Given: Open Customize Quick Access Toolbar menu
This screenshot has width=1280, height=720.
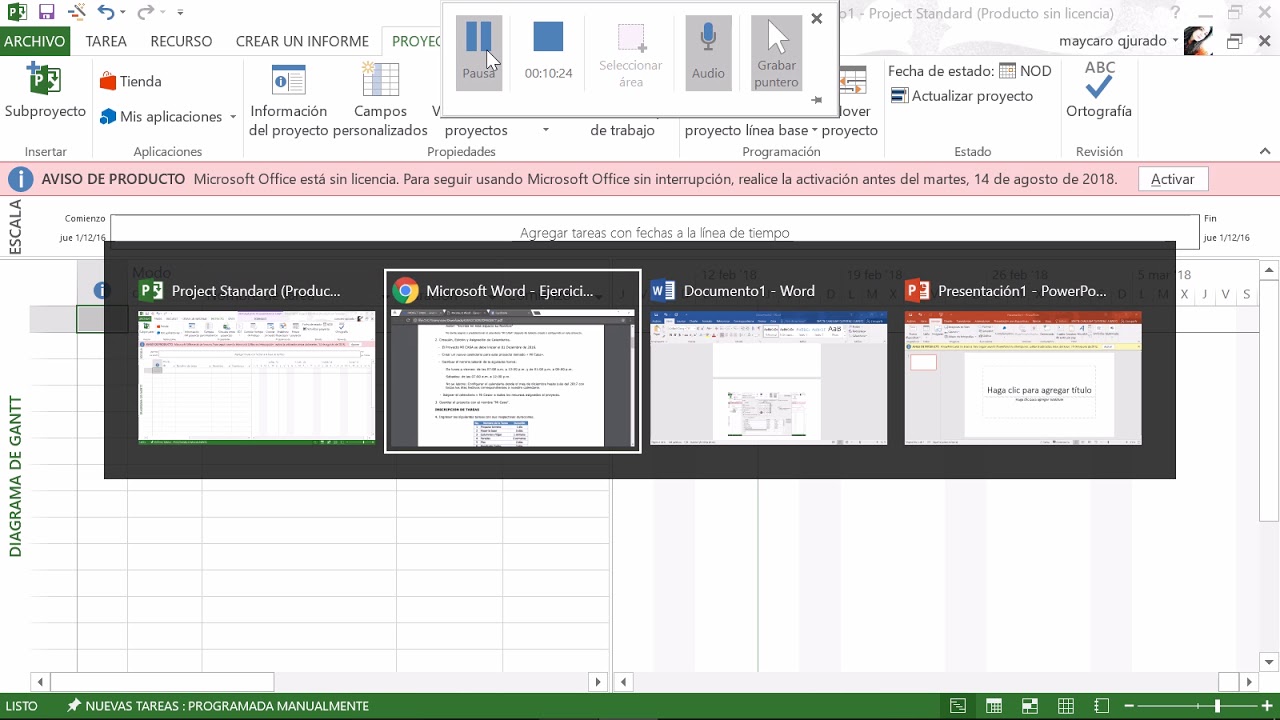Looking at the screenshot, I should [x=180, y=13].
